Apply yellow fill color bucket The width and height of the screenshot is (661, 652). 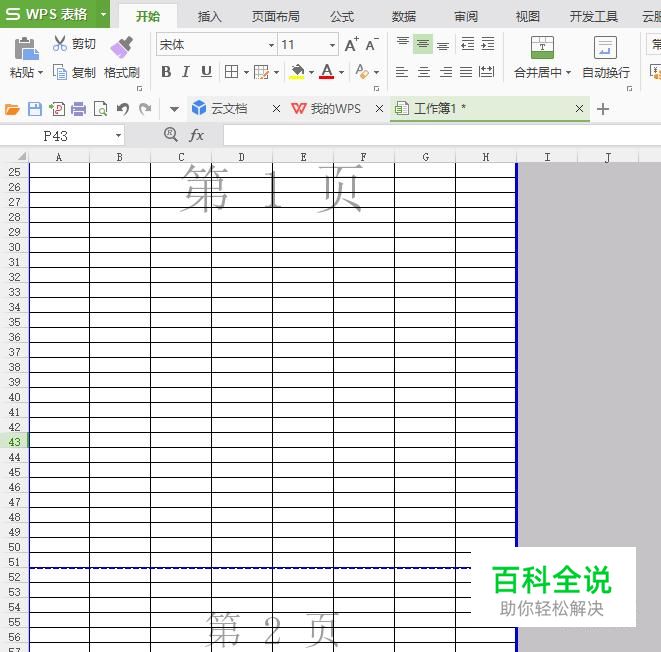click(297, 72)
